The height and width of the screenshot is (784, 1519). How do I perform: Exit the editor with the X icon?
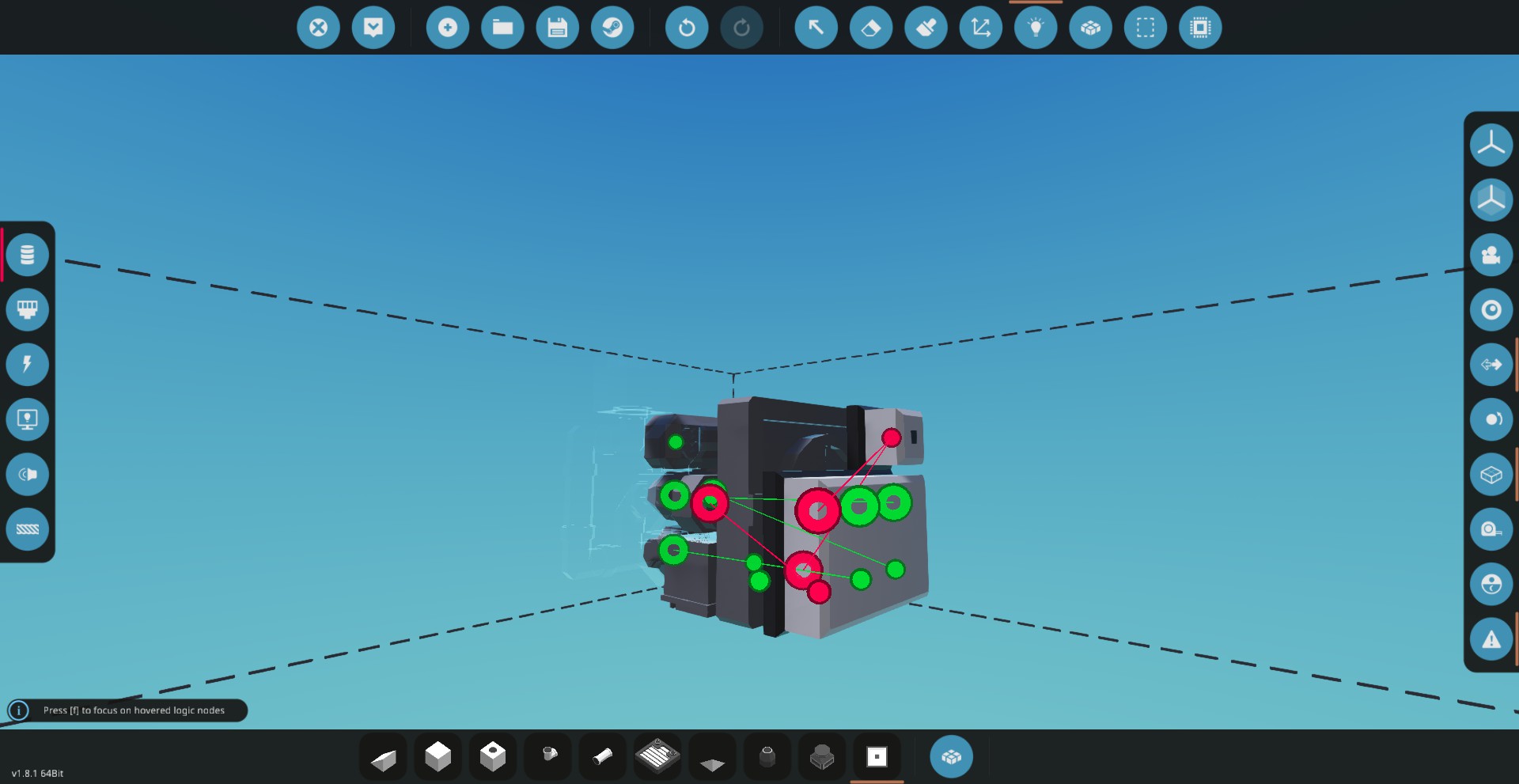click(x=318, y=28)
